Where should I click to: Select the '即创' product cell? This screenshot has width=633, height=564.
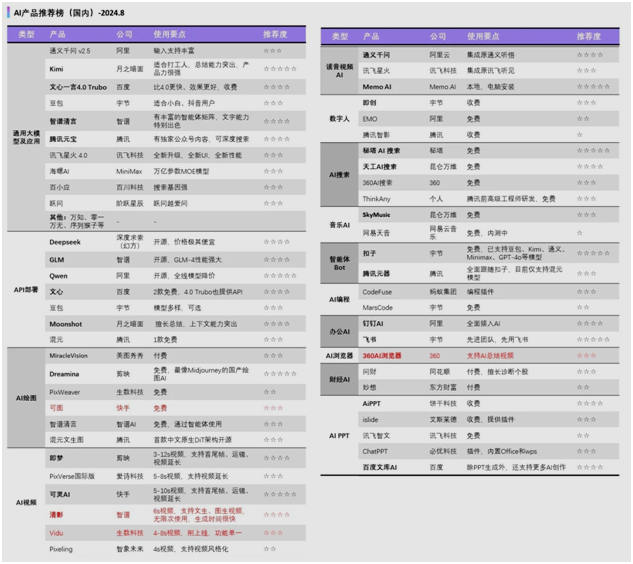click(369, 103)
